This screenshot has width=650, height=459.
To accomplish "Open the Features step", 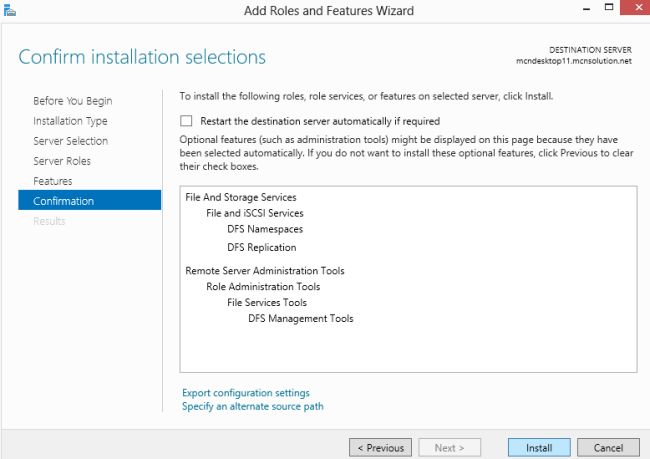I will (53, 181).
